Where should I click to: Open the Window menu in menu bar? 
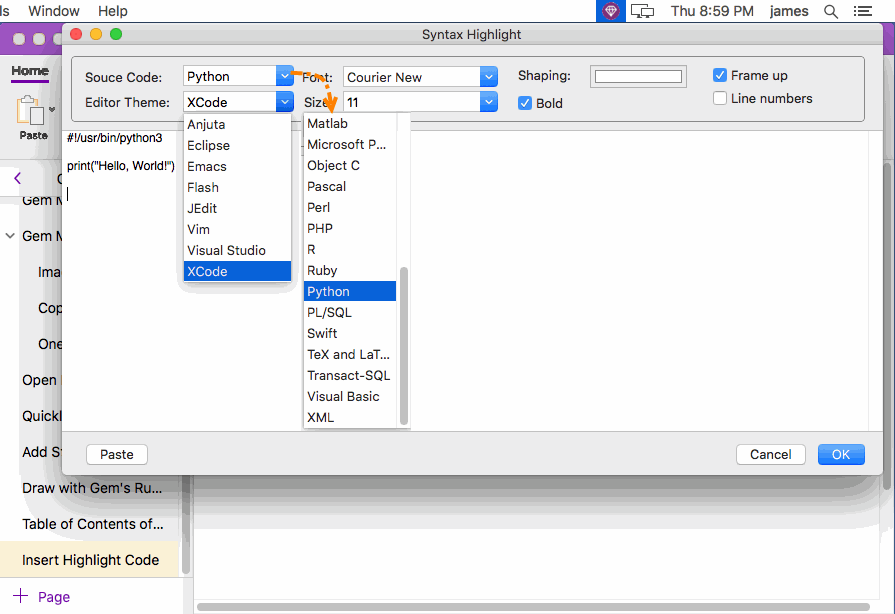pos(54,11)
